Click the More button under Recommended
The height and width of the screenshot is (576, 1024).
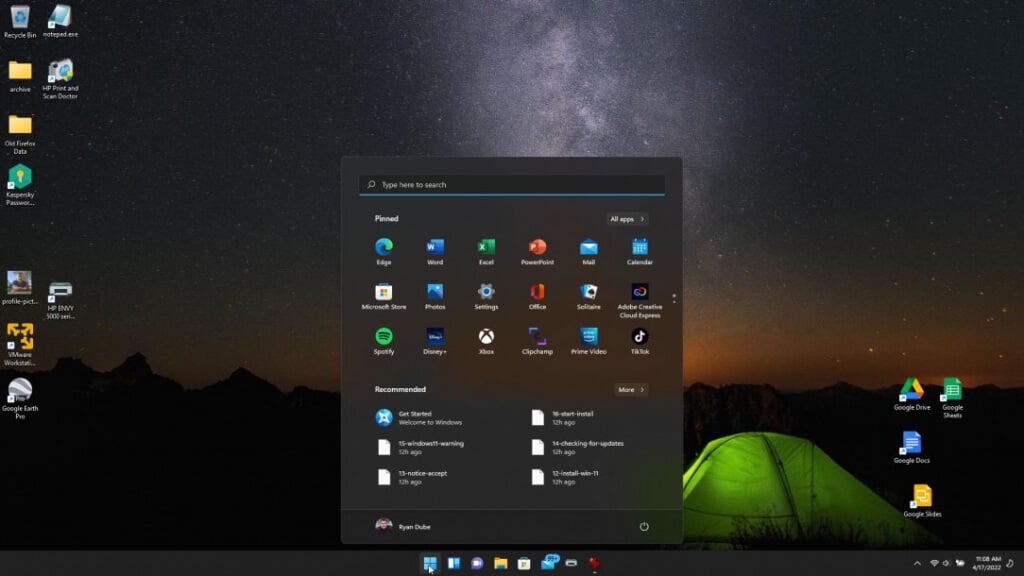[631, 389]
